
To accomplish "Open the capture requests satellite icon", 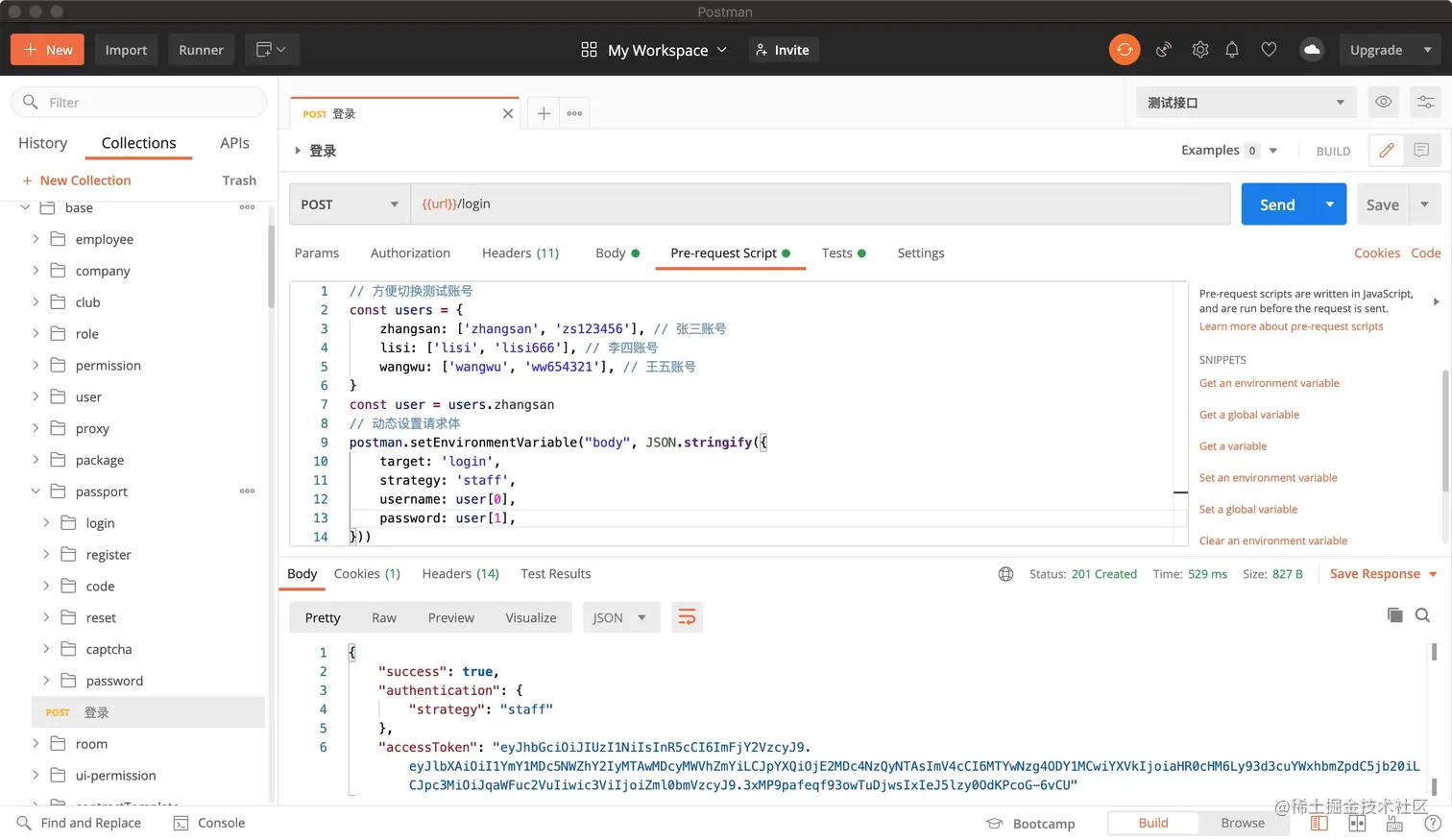I will [1164, 50].
